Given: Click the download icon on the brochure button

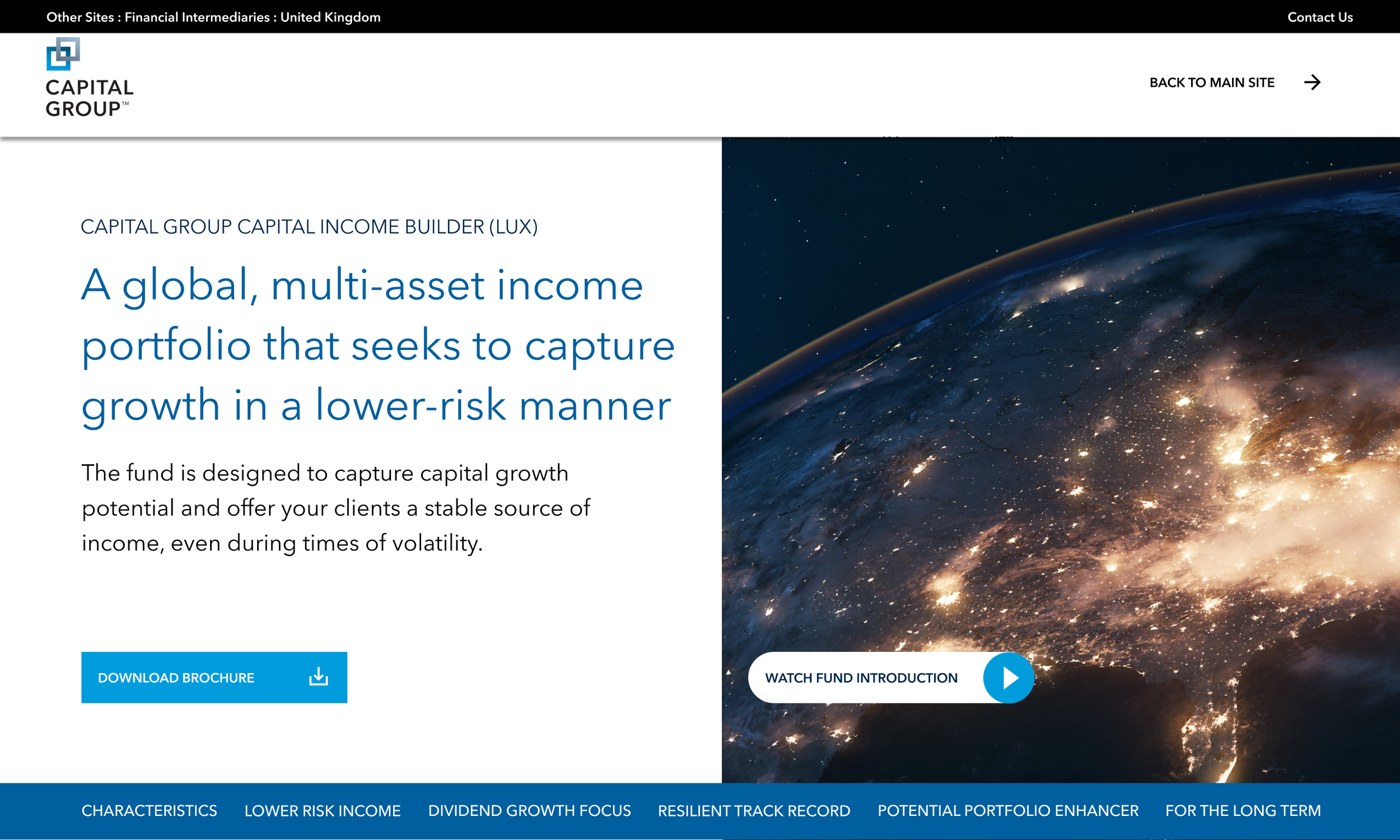Looking at the screenshot, I should pyautogui.click(x=319, y=677).
